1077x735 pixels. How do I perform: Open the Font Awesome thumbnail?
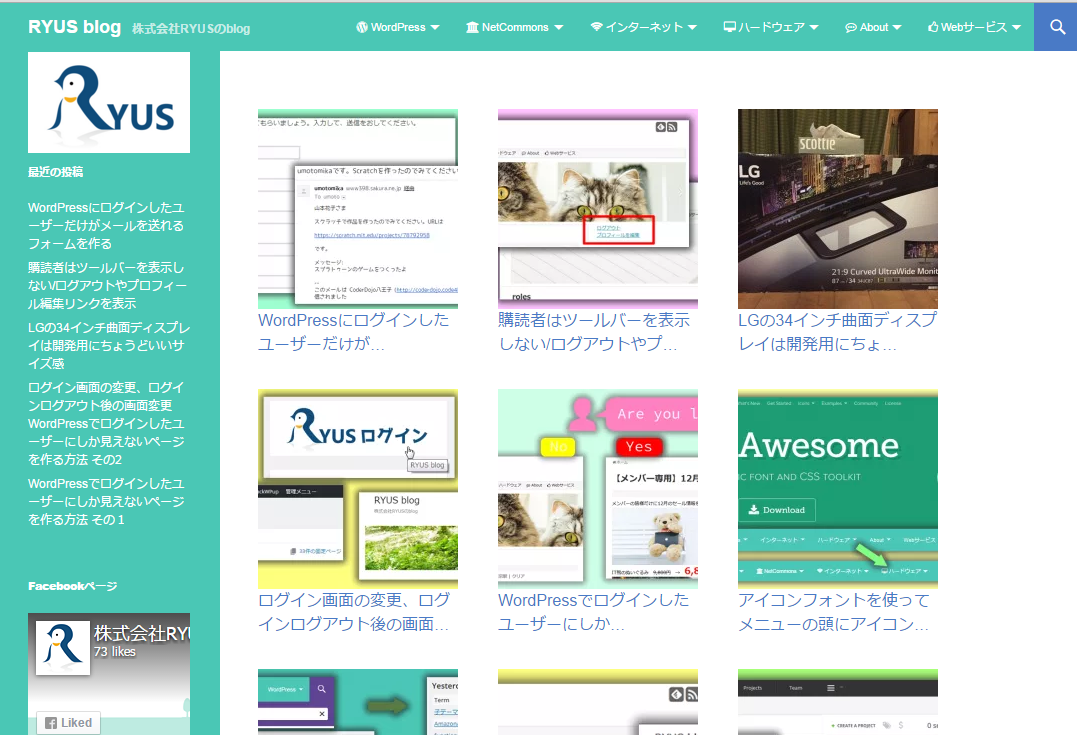[838, 489]
